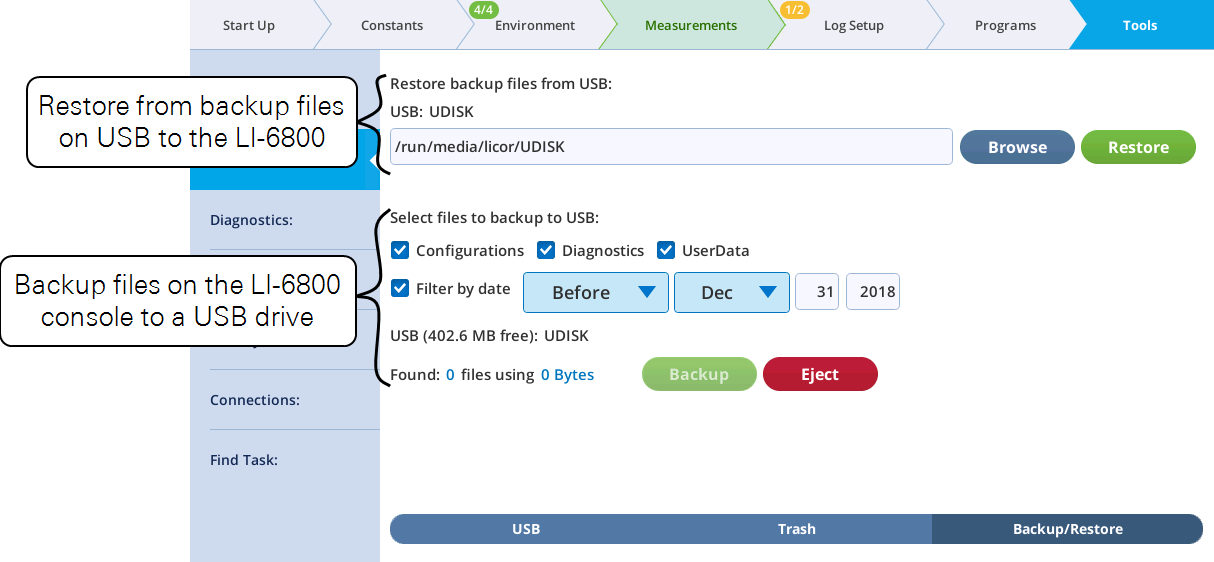Screen dimensions: 1214x562
Task: Open the Log Setup tab
Action: (x=853, y=25)
